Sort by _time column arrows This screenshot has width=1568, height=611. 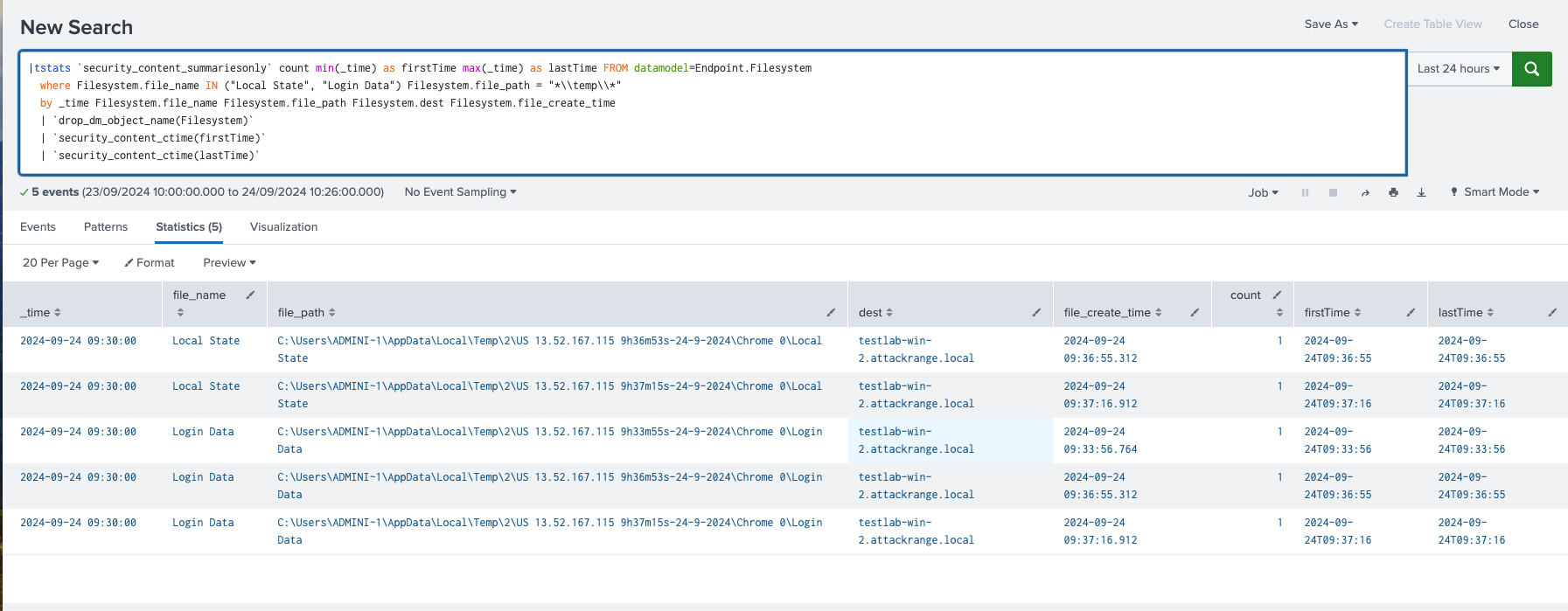pos(58,312)
